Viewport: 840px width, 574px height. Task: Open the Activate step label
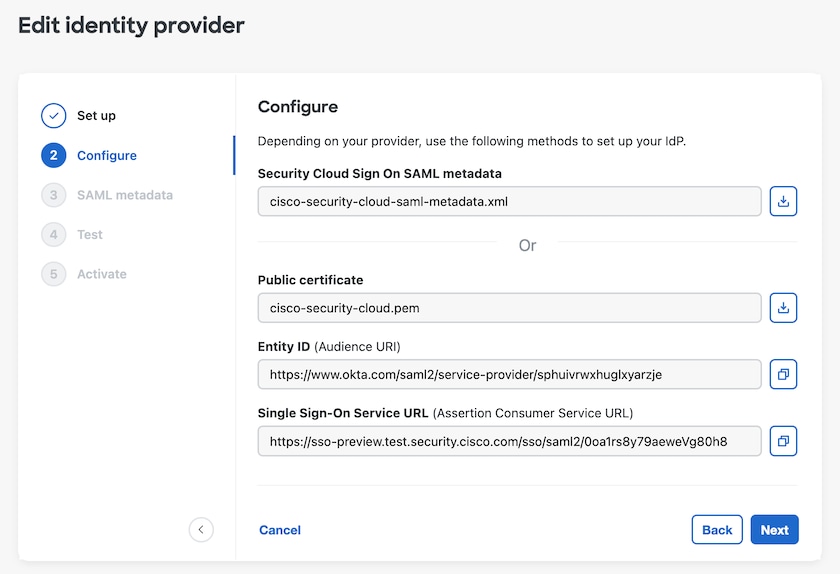[x=102, y=274]
